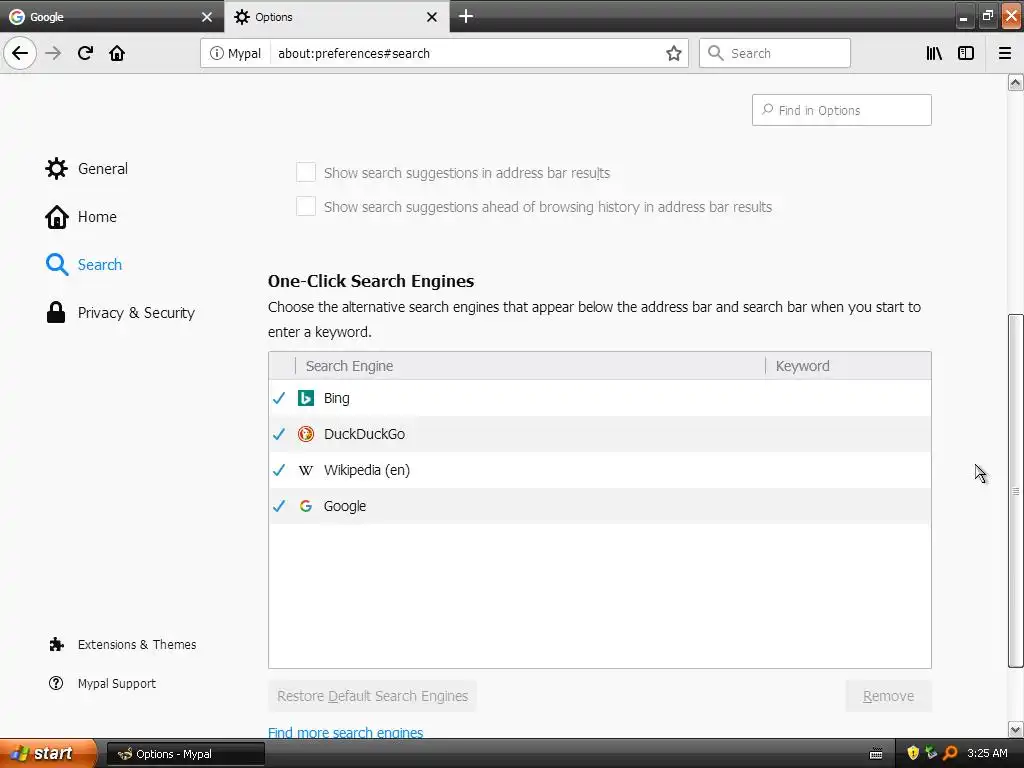Open the home page via house icon
This screenshot has width=1024, height=768.
pos(117,53)
